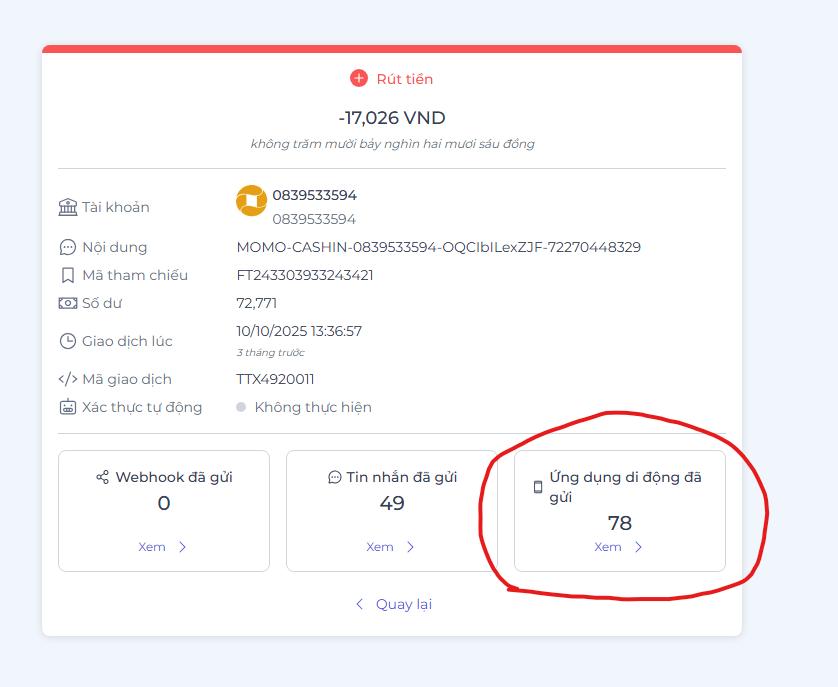Screen dimensions: 838x687
Task: Click the Mã tham chiếu label
Action: (135, 275)
